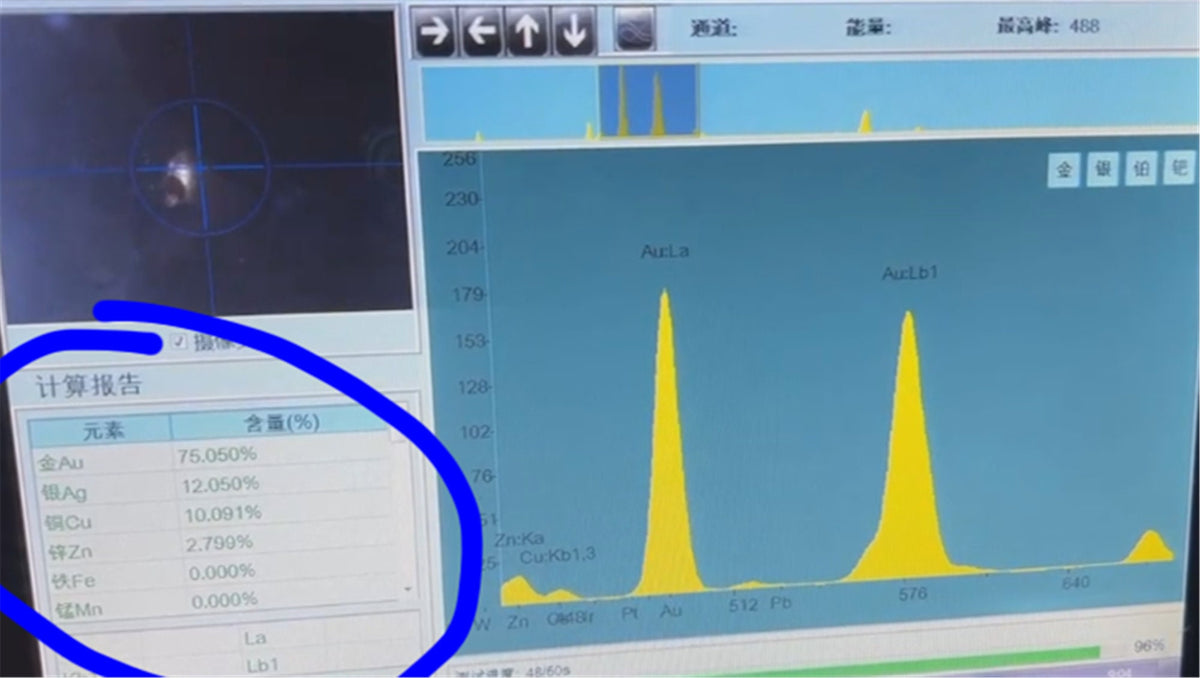Click the down arrow spectrum scale button
1200x678 pixels.
pyautogui.click(x=573, y=32)
